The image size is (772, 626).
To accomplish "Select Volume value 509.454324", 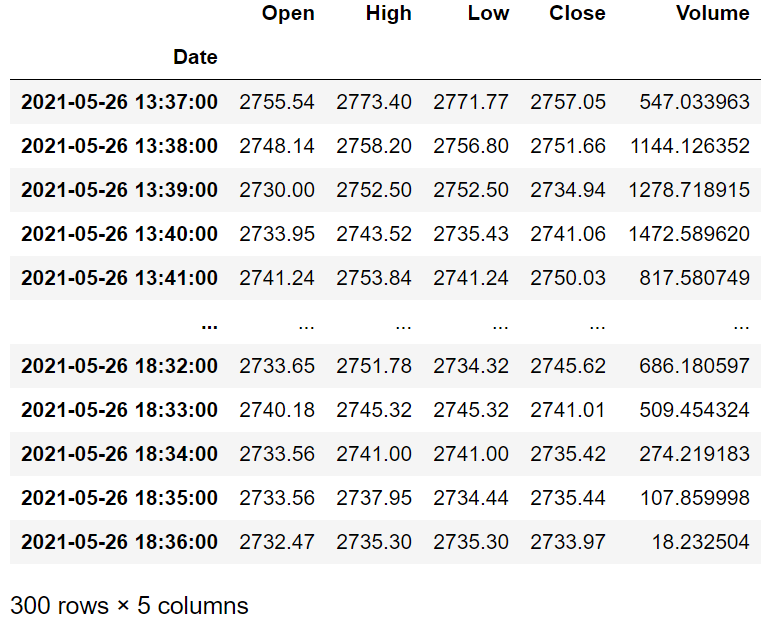I will point(694,410).
